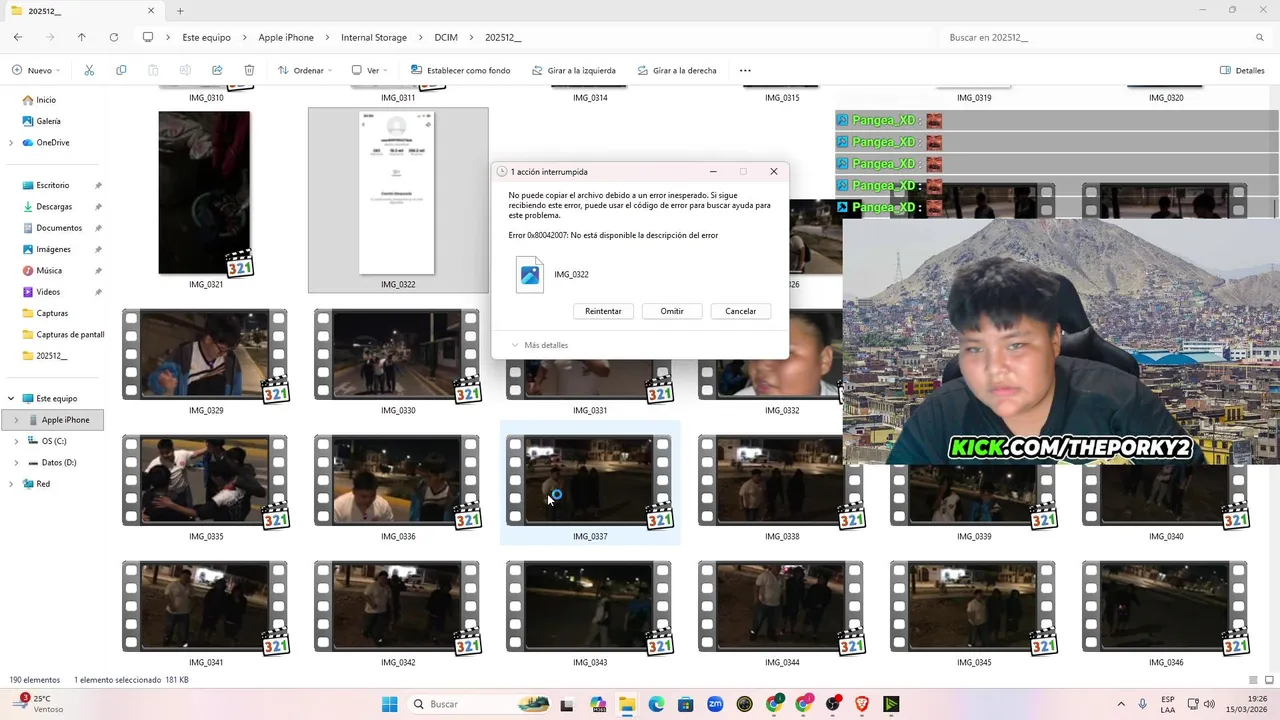The height and width of the screenshot is (720, 1280).
Task: Click the Cut scissors icon in toolbar
Action: [x=89, y=70]
